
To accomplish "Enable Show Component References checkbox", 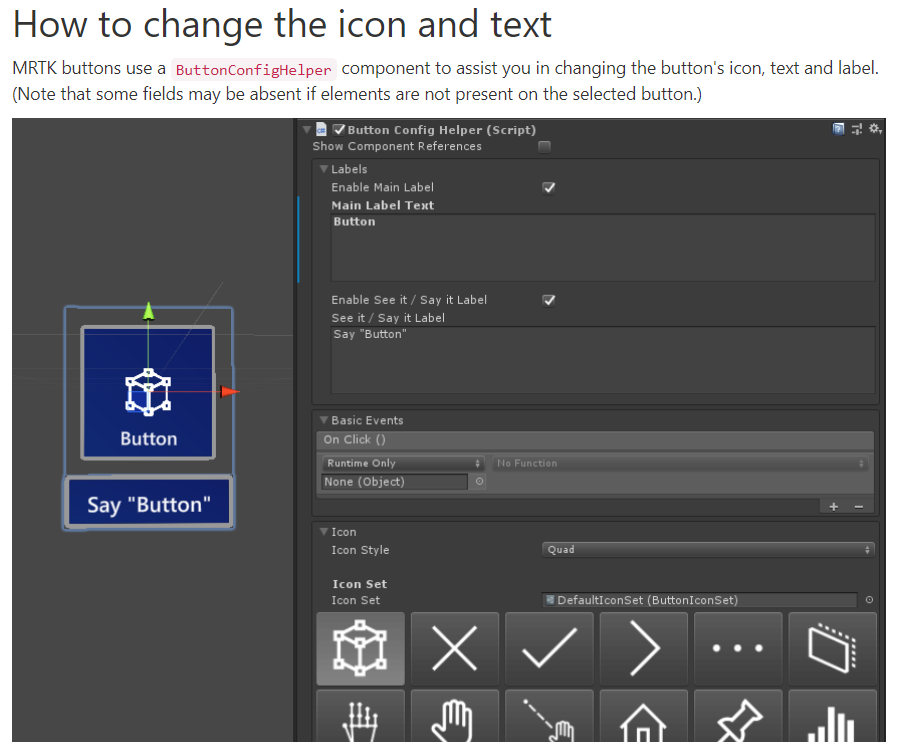I will coord(545,147).
